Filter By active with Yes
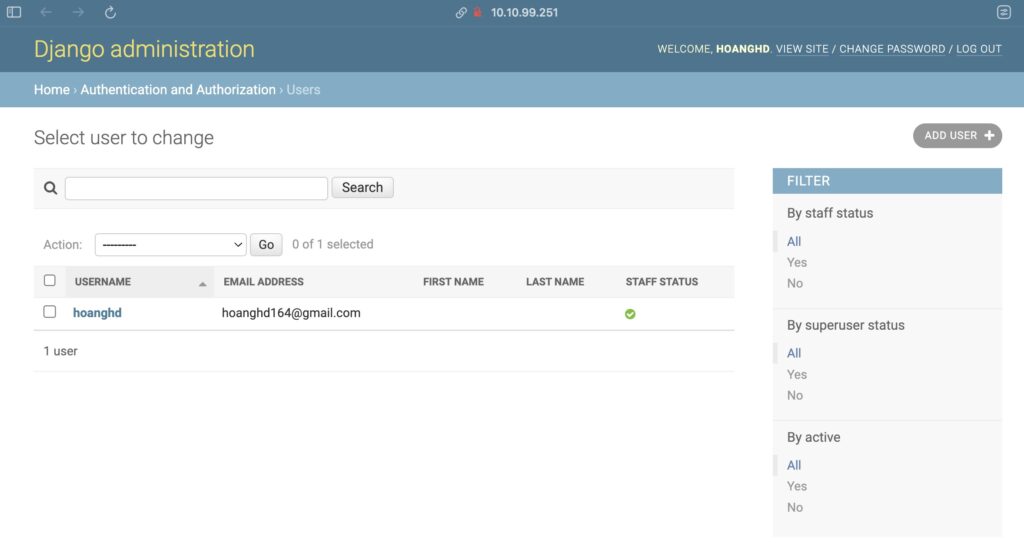 click(797, 486)
